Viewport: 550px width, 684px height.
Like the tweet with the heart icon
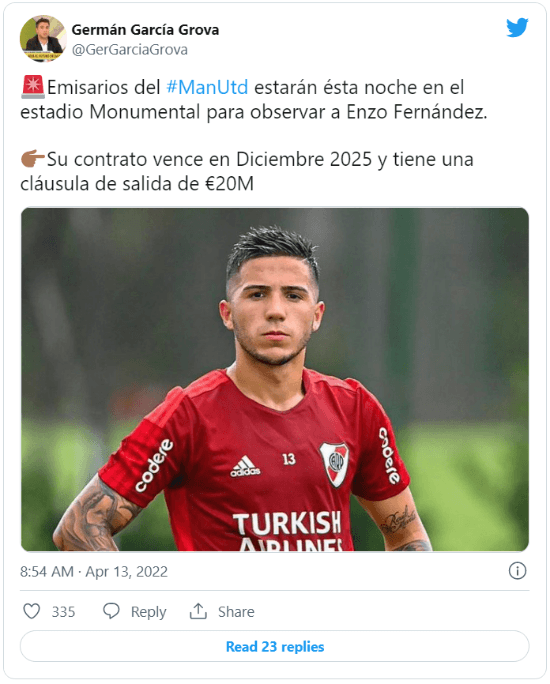tap(31, 611)
